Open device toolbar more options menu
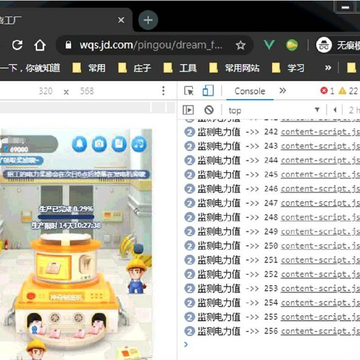 (163, 91)
